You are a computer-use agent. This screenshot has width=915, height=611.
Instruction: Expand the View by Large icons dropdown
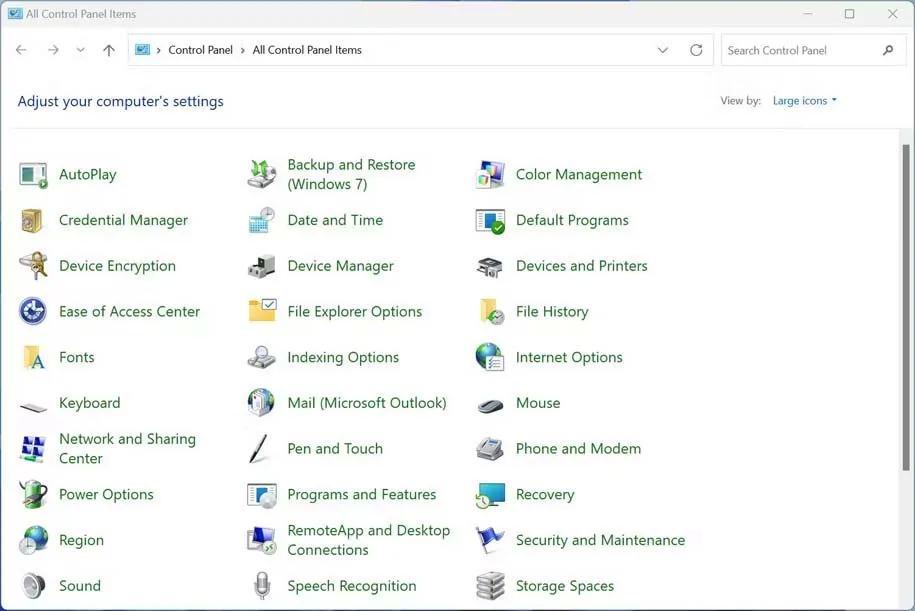804,101
